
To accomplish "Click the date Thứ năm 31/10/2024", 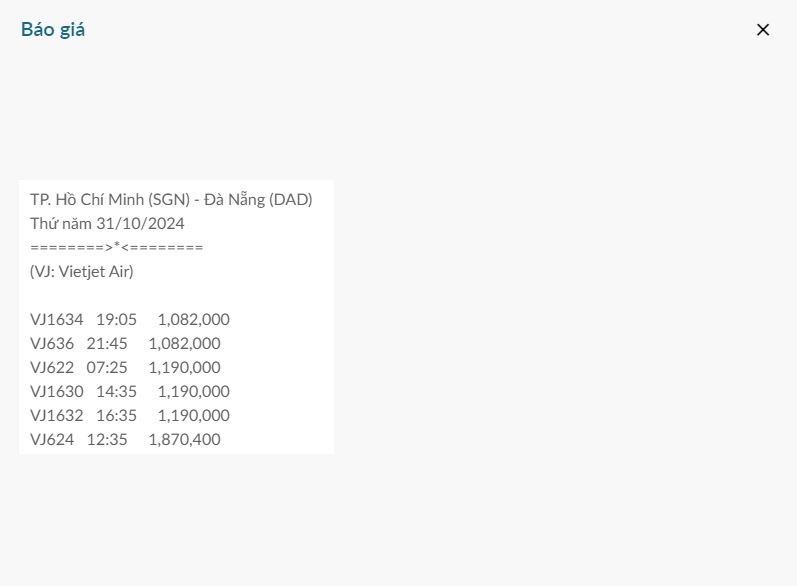I will coord(107,223).
